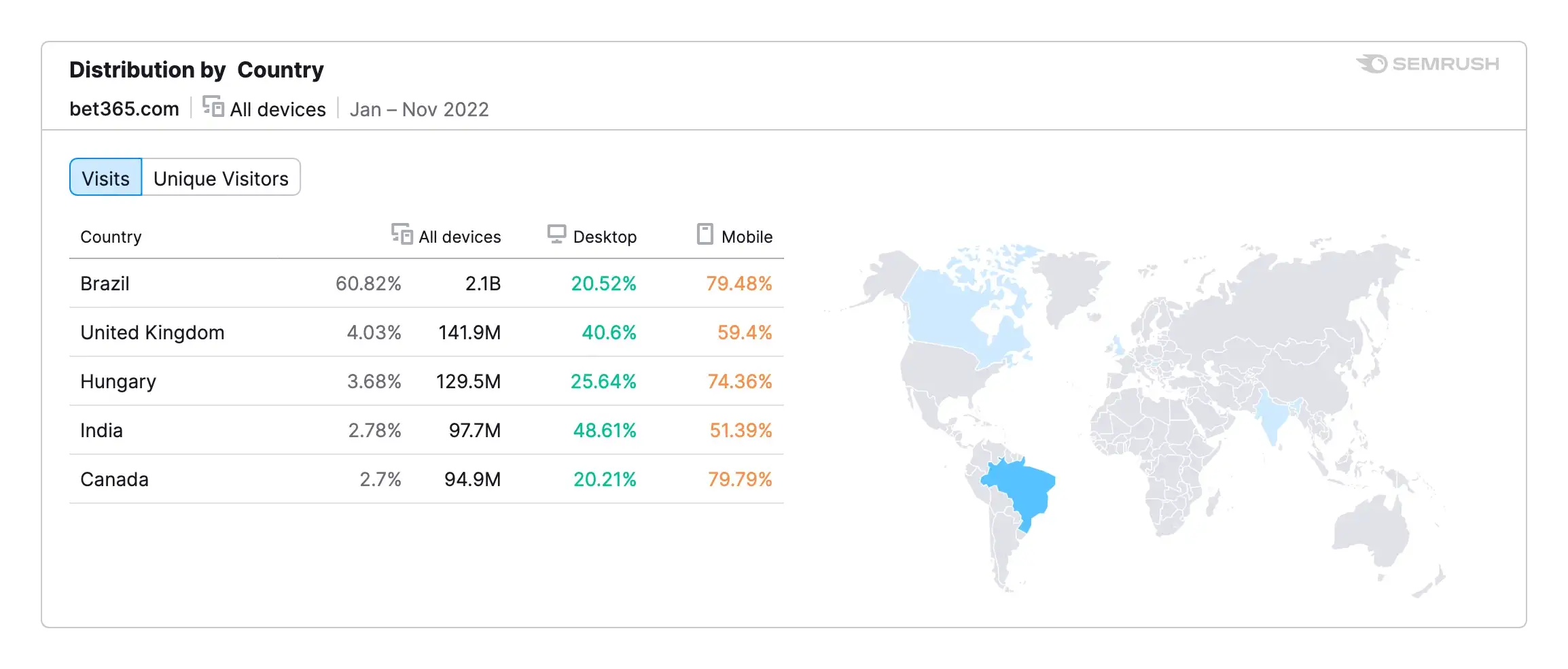Click Canada shaded on the world map
Viewport: 1568px width, 669px height.
[x=951, y=313]
